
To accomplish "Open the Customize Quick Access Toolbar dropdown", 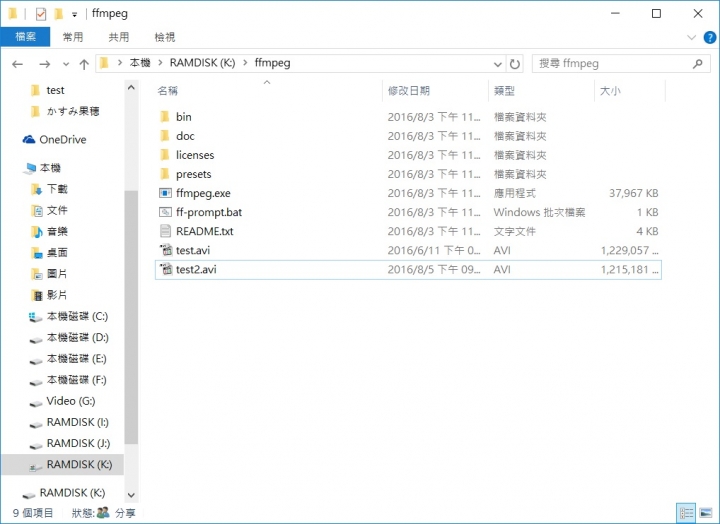I will point(74,15).
